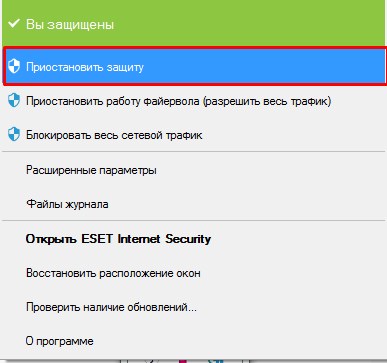Click the pink tray icon below the menu

[183, 361]
